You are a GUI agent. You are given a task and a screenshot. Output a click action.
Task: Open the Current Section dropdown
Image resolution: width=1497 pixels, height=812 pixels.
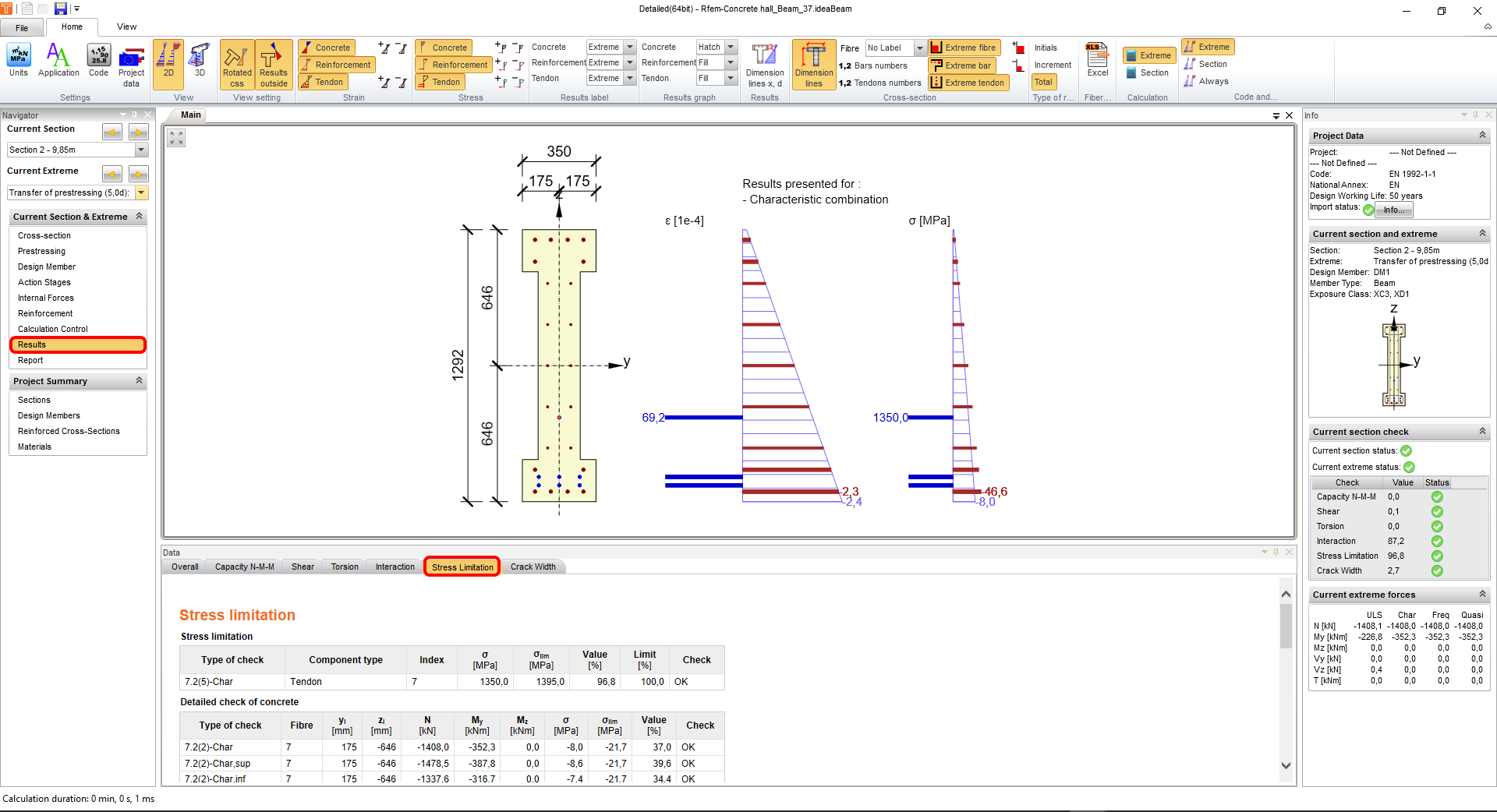pos(141,150)
